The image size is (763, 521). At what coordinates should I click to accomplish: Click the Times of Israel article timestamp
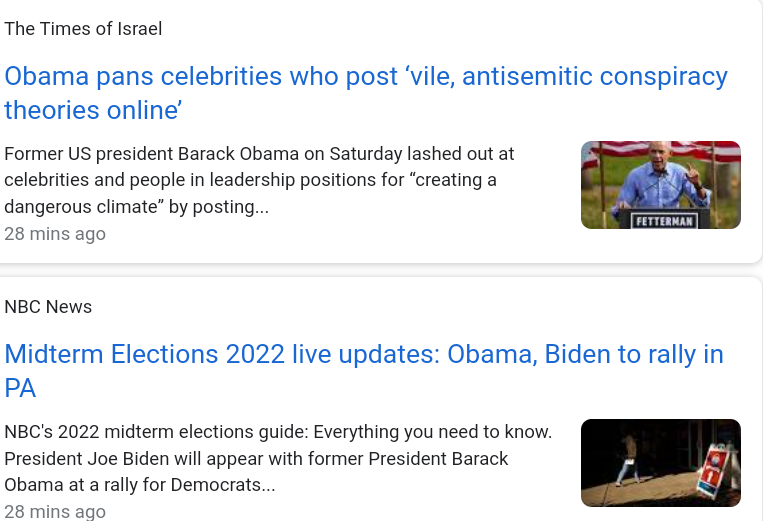55,234
